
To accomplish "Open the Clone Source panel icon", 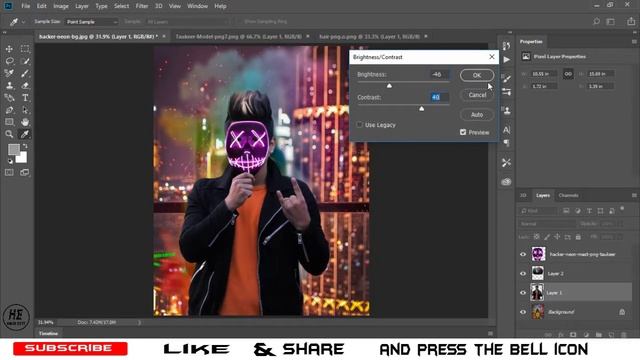I will (507, 111).
